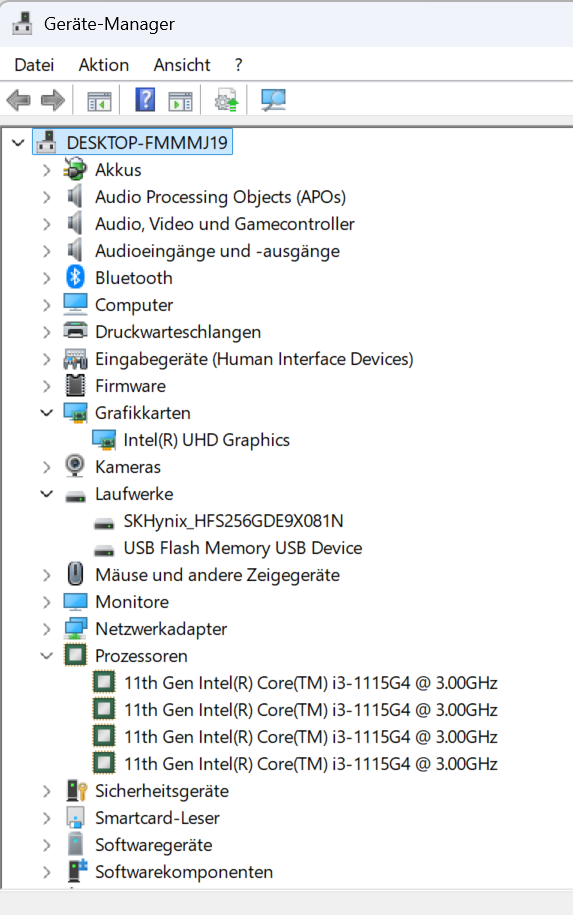Toggle the console tree pane icon

click(x=99, y=100)
